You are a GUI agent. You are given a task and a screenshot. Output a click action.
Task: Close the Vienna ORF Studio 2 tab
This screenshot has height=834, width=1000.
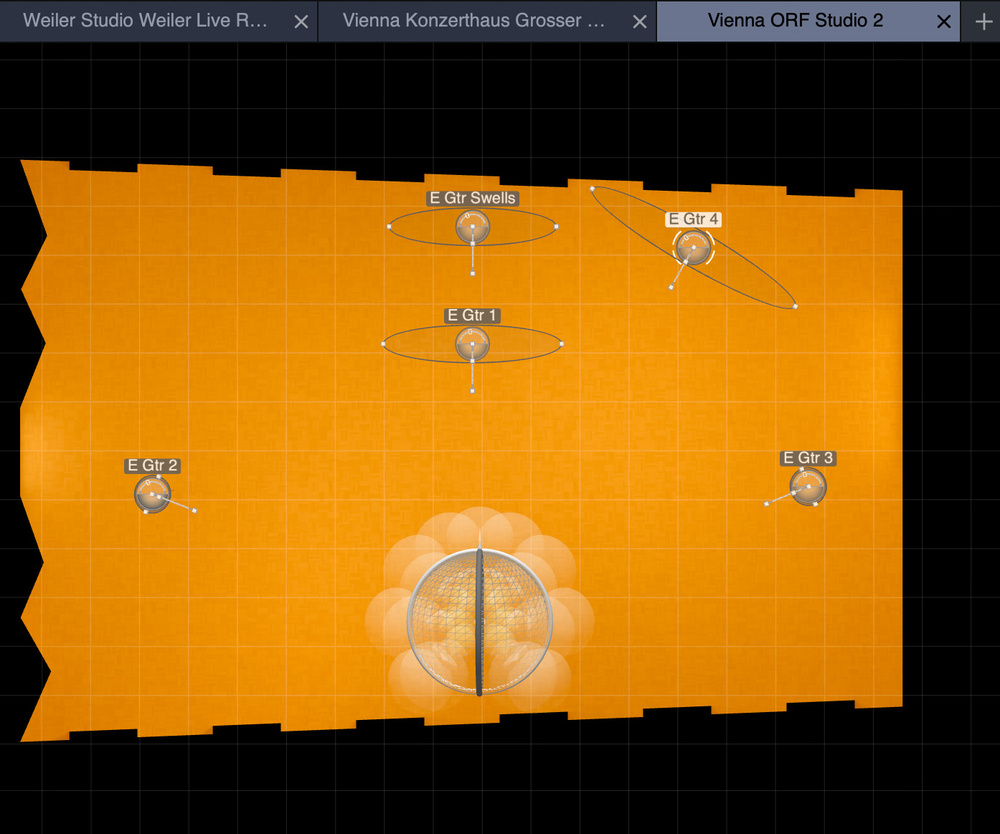943,21
